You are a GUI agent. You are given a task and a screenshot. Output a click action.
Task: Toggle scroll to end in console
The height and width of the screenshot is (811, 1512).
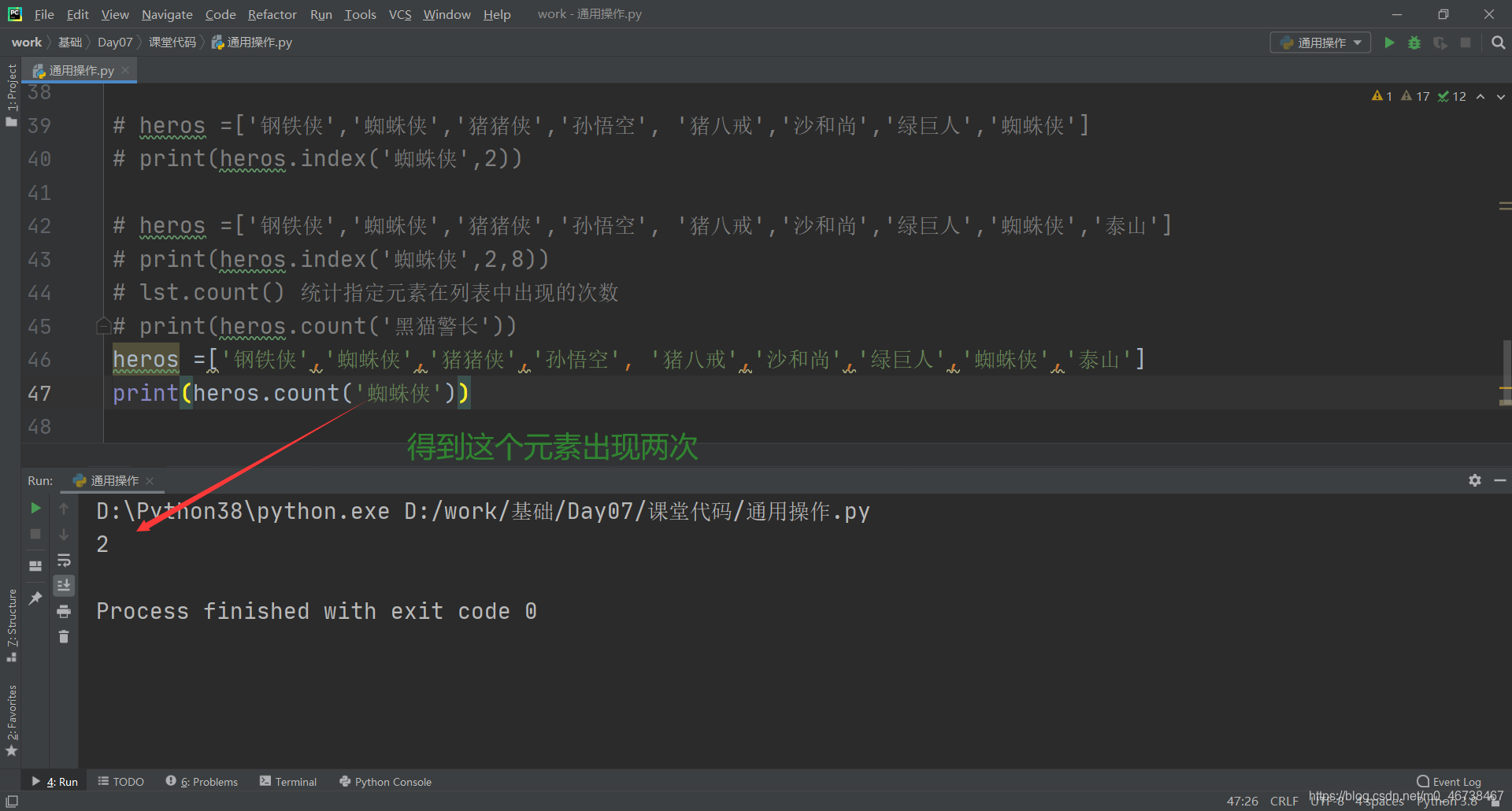click(64, 585)
